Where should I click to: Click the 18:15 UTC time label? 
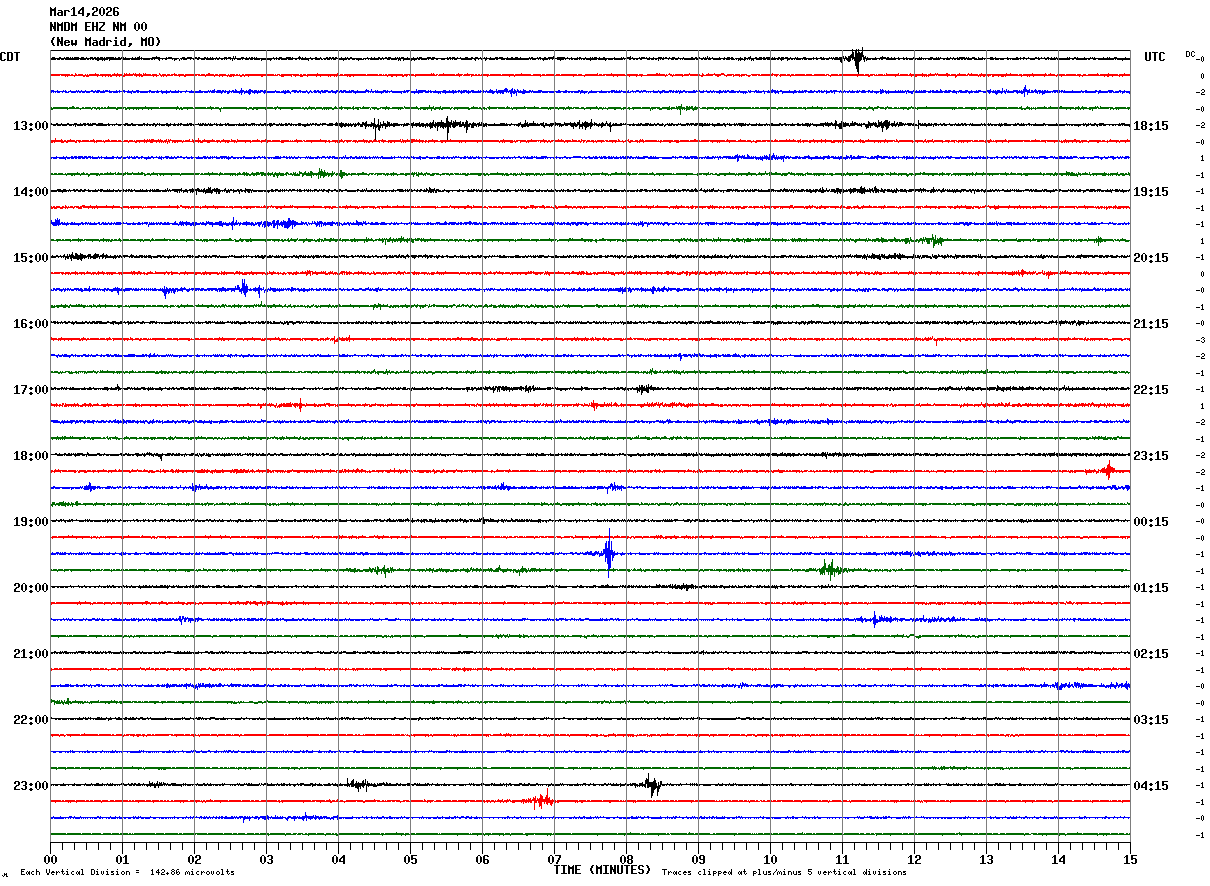point(1151,126)
